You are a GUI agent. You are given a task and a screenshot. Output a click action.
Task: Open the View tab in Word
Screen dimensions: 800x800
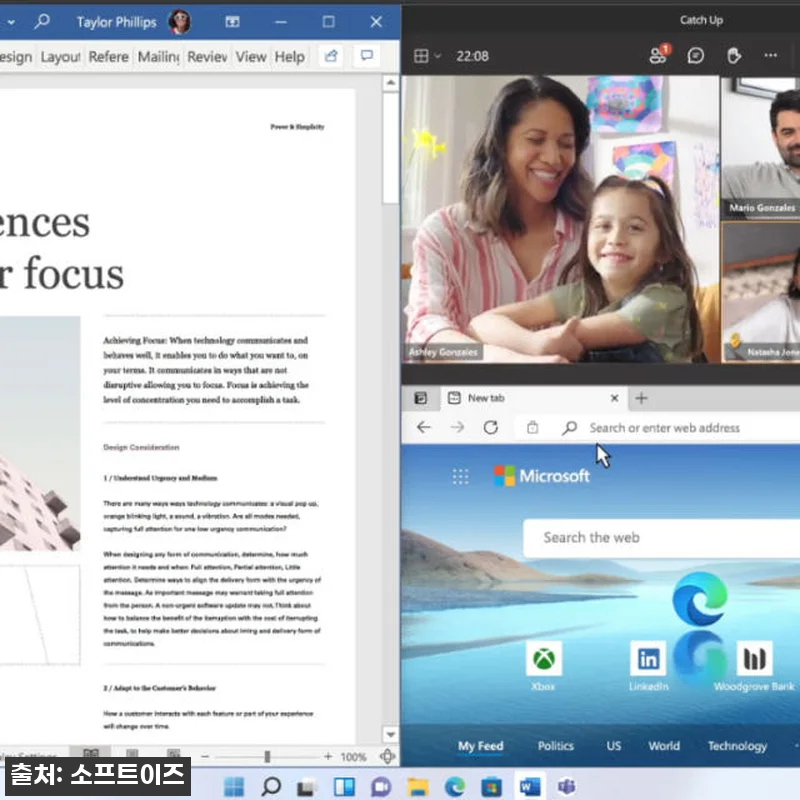251,57
